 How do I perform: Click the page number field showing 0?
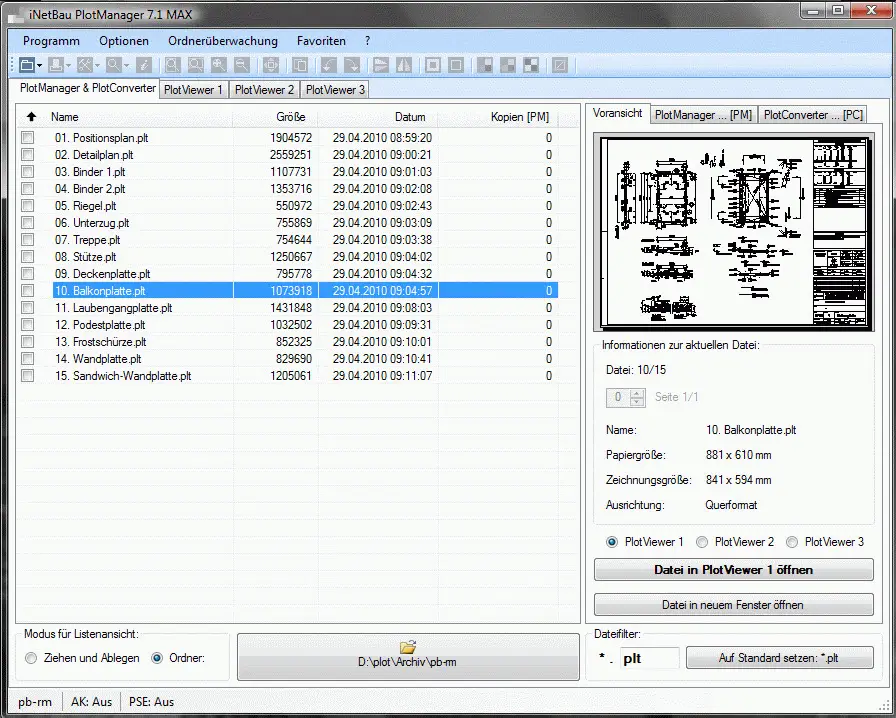(618, 397)
